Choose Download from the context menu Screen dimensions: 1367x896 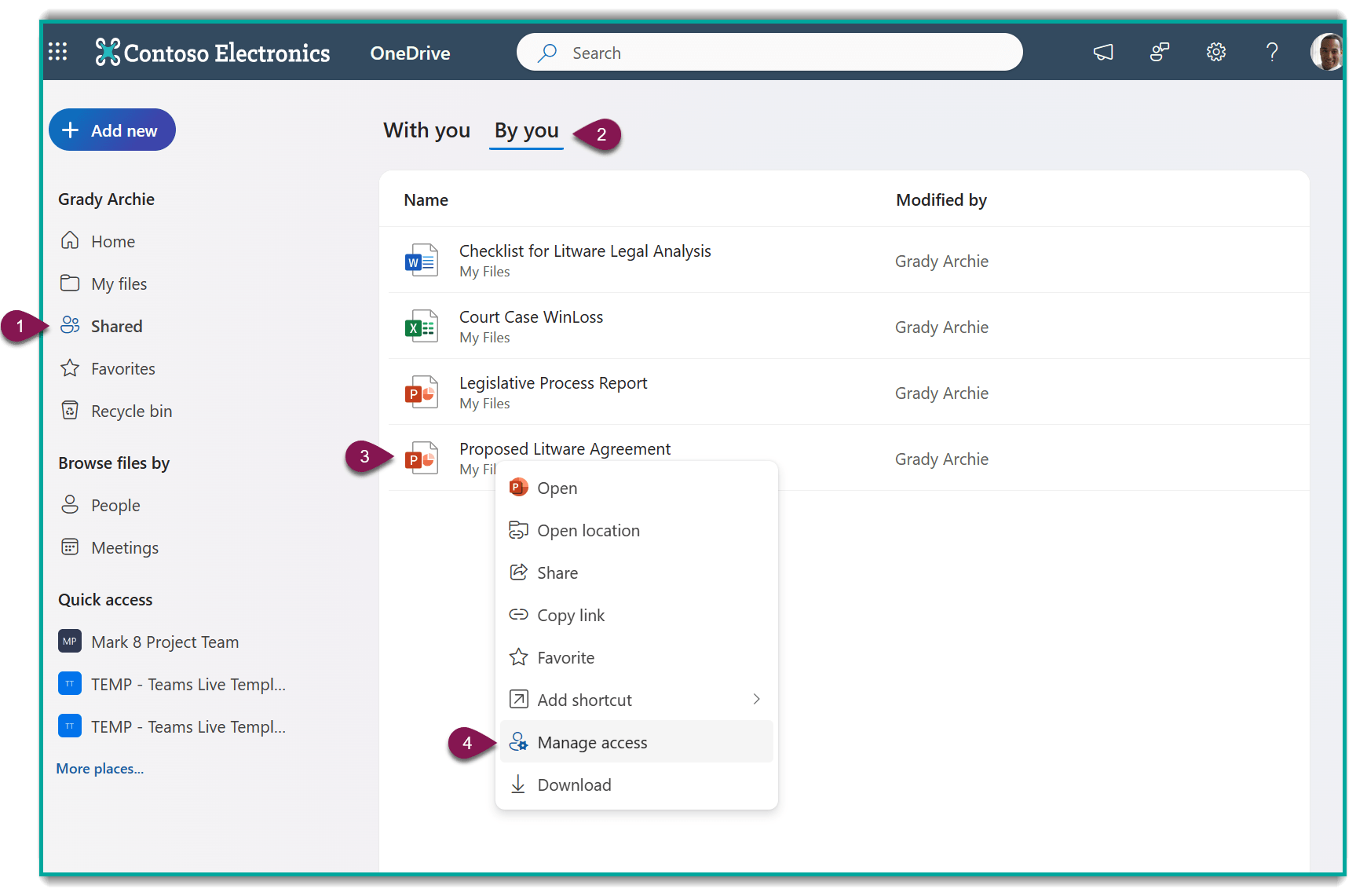pos(573,784)
